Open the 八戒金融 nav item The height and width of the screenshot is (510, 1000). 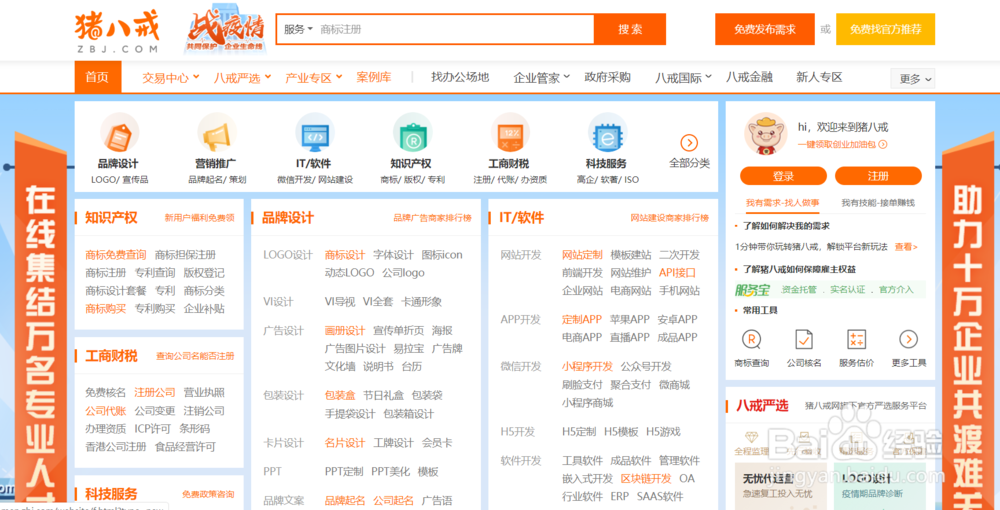(749, 77)
